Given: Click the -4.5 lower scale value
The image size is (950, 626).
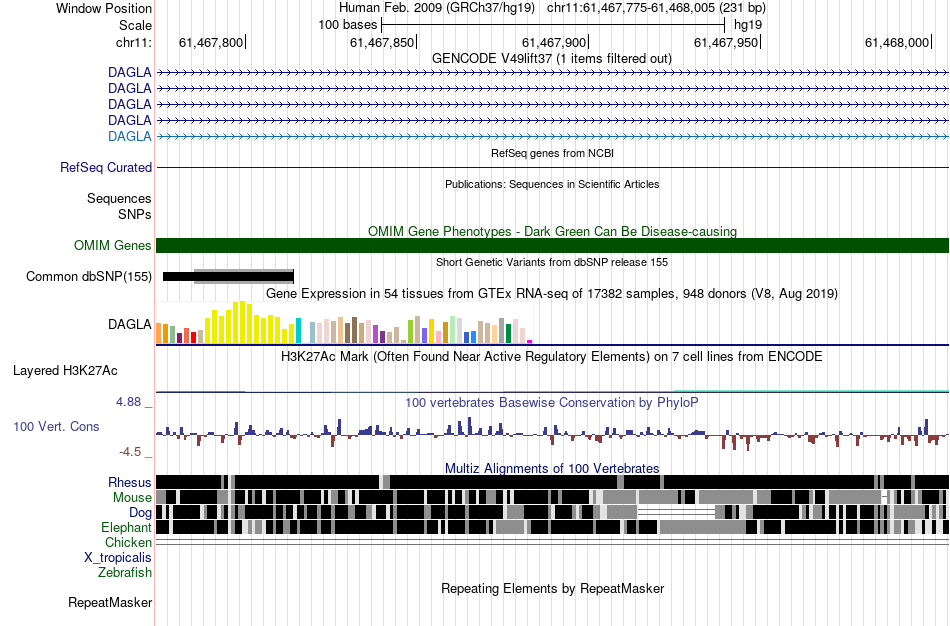Looking at the screenshot, I should [130, 452].
